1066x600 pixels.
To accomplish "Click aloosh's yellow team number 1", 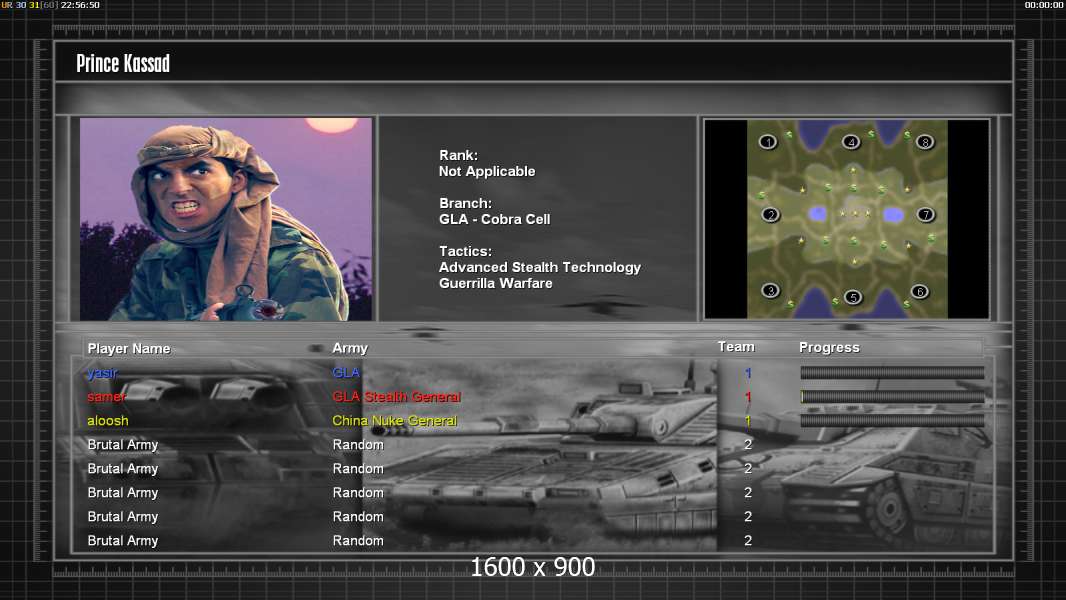I will (748, 421).
